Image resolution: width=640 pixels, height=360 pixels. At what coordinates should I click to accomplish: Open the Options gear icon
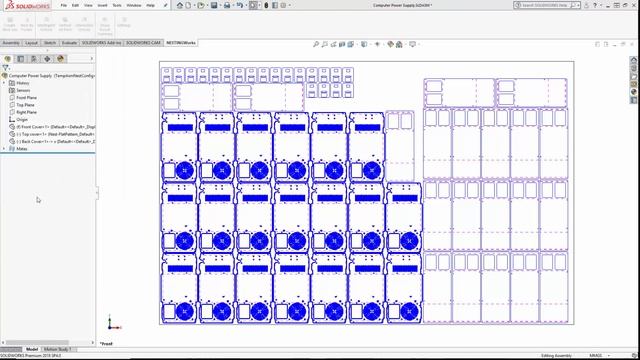[283, 5]
